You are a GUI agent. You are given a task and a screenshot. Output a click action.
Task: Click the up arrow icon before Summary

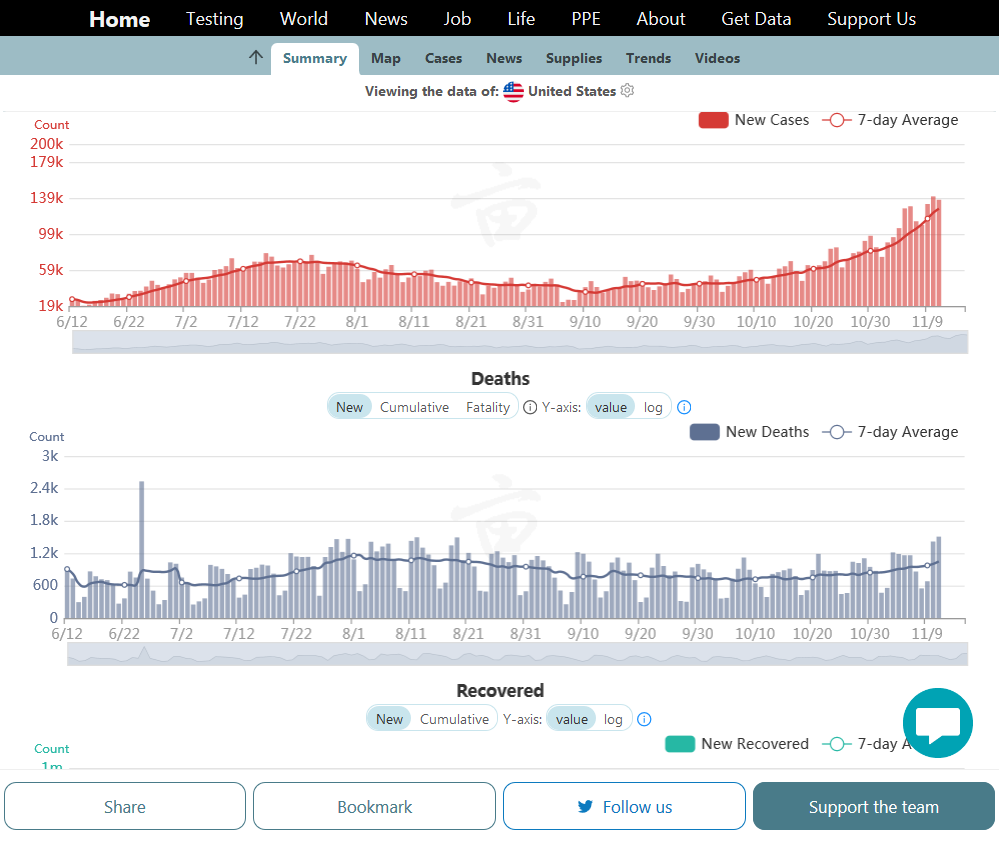pyautogui.click(x=256, y=57)
